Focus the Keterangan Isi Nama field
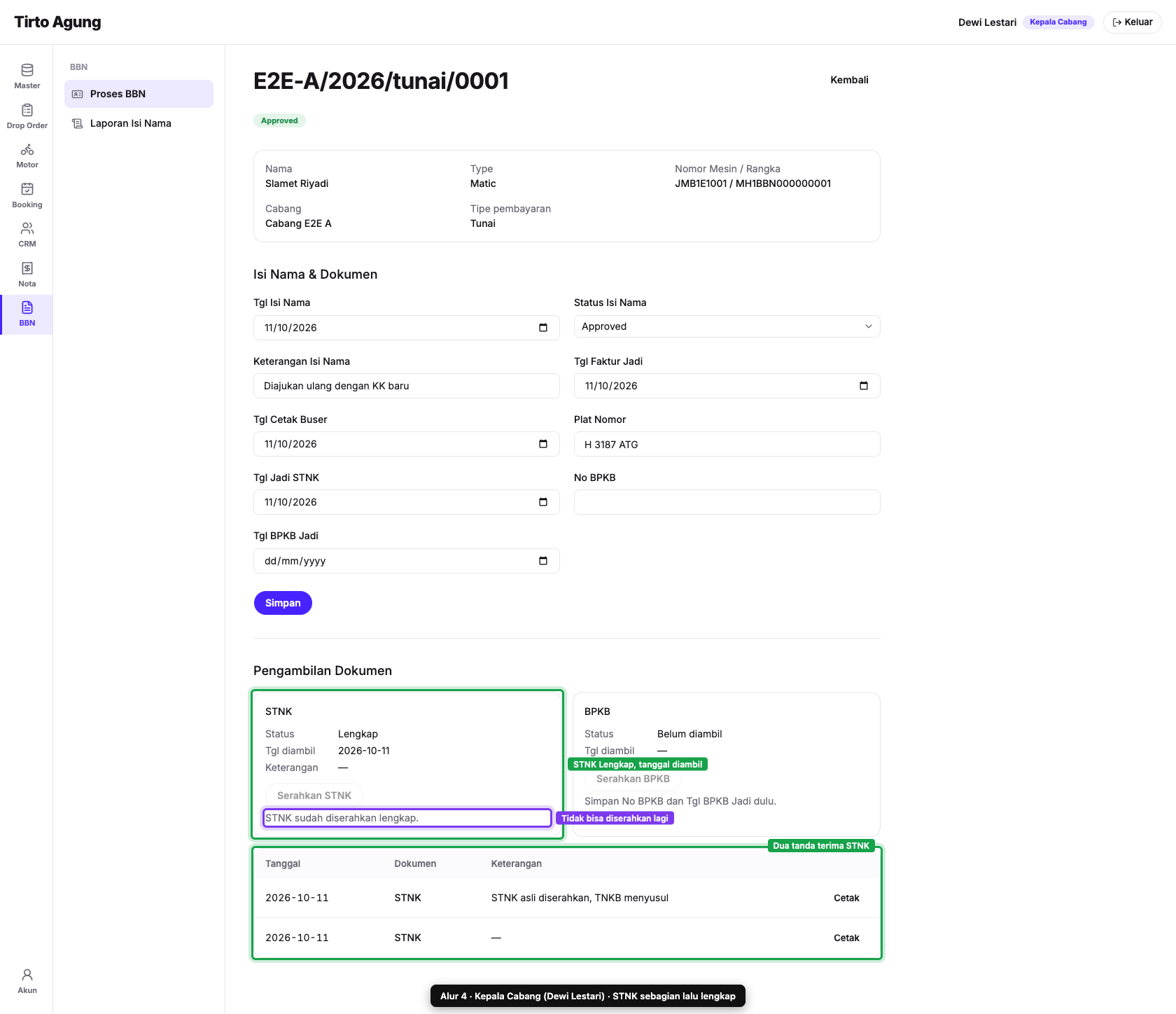This screenshot has height=1014, width=1176. [406, 386]
